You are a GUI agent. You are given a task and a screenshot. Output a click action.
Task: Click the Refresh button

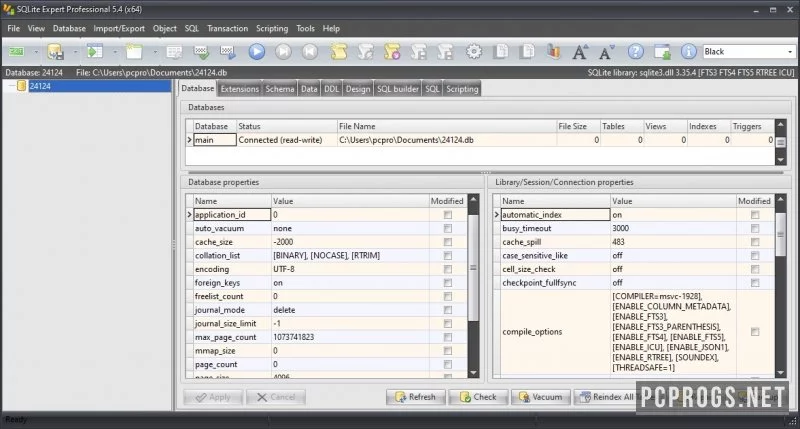click(416, 397)
